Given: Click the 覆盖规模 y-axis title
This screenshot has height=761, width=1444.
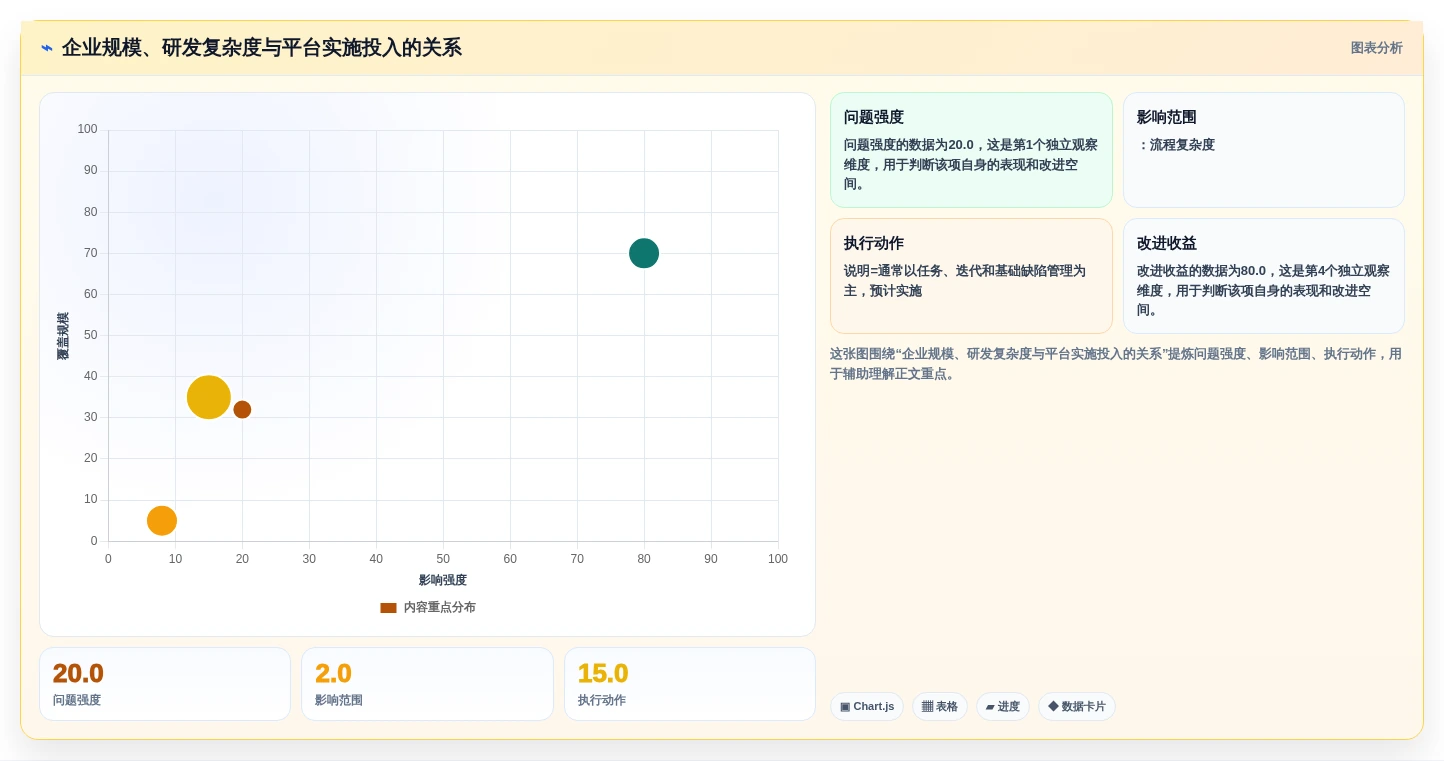Looking at the screenshot, I should tap(63, 336).
